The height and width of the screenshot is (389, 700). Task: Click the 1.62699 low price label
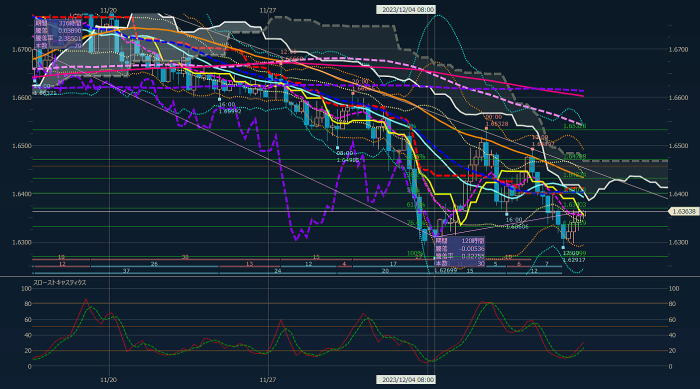[x=446, y=270]
